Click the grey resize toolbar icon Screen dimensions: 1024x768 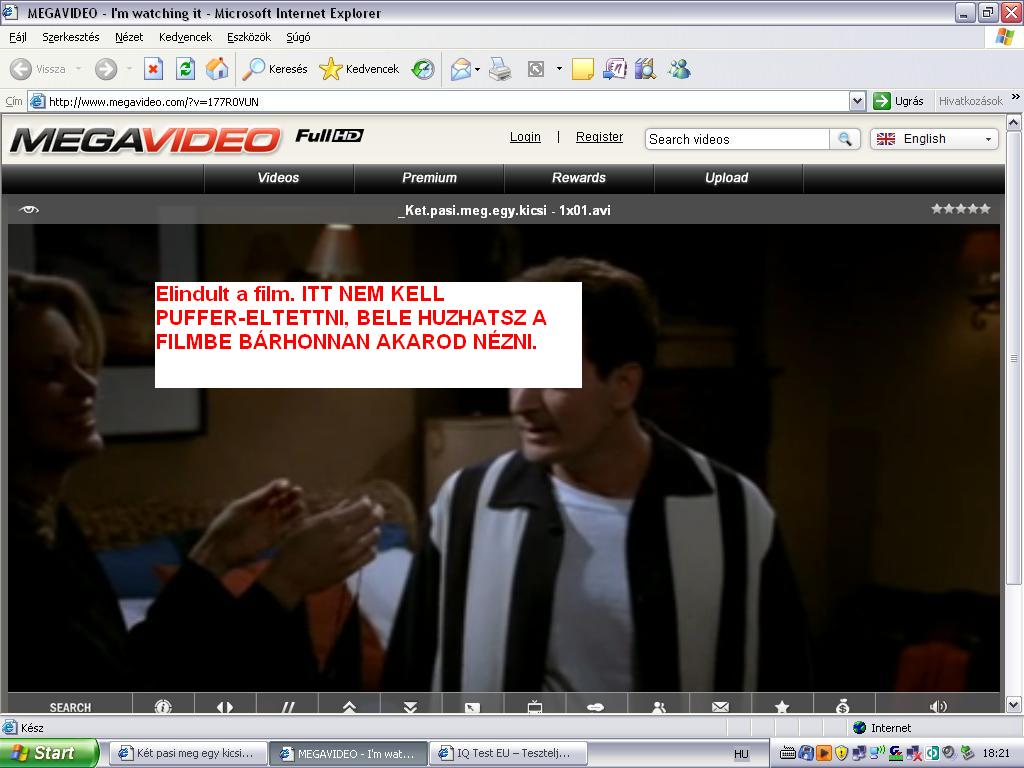click(536, 69)
